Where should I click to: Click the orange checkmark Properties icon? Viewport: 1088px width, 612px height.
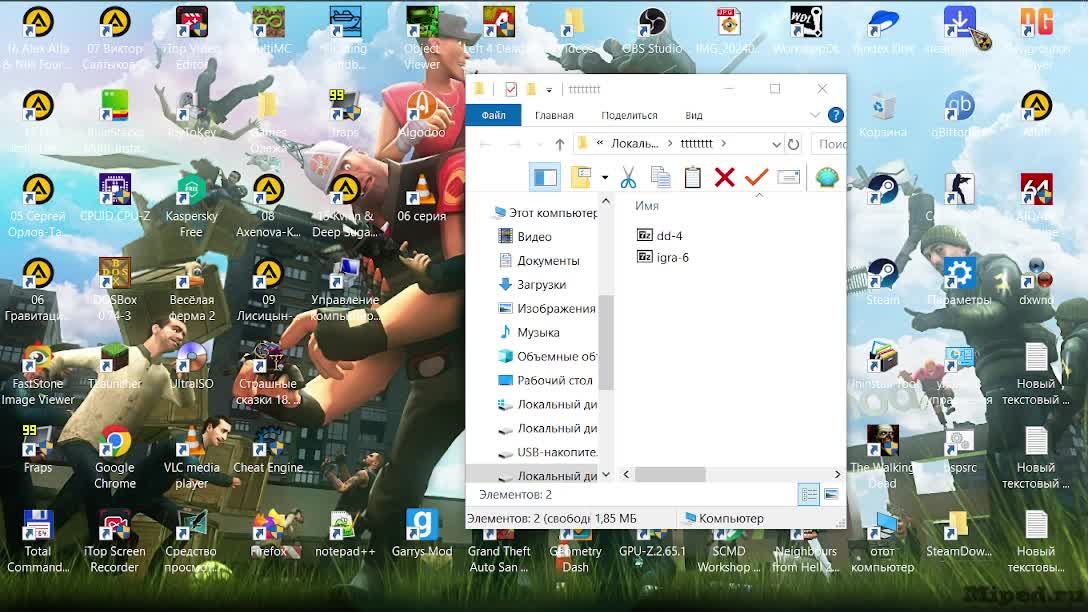tap(756, 178)
